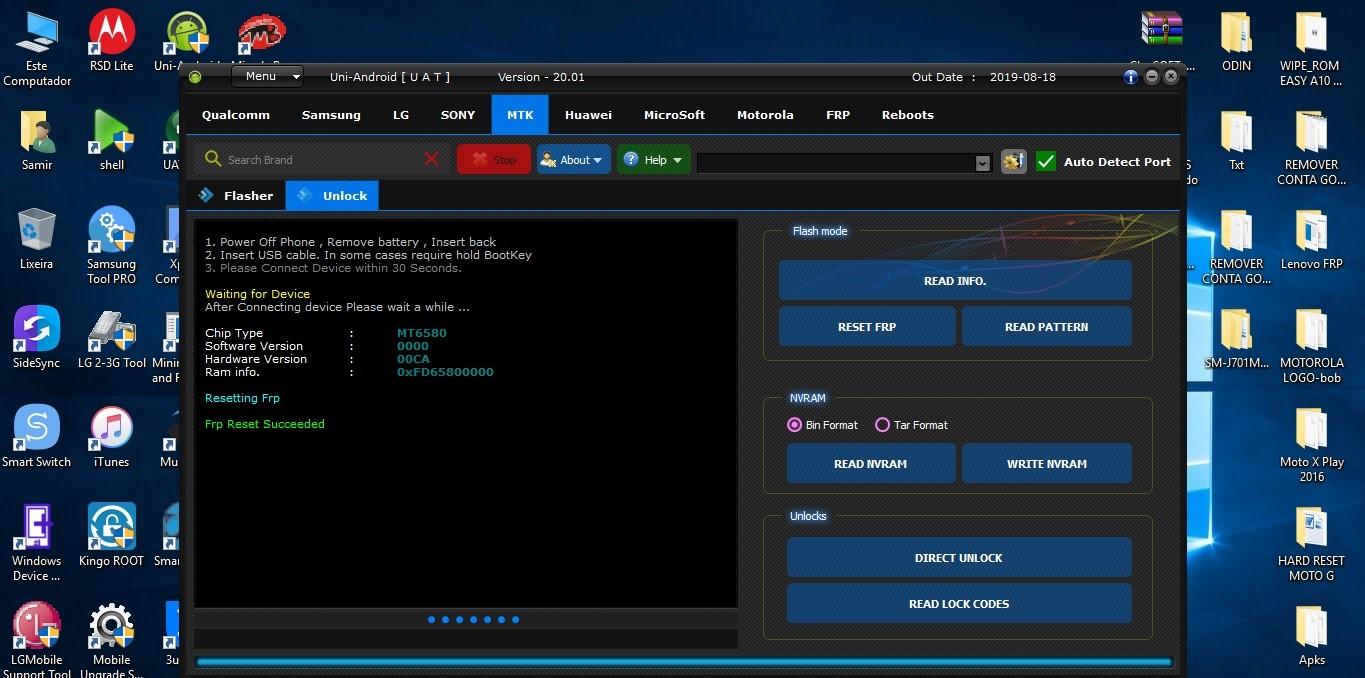Launch the shell desktop shortcut

[112, 140]
